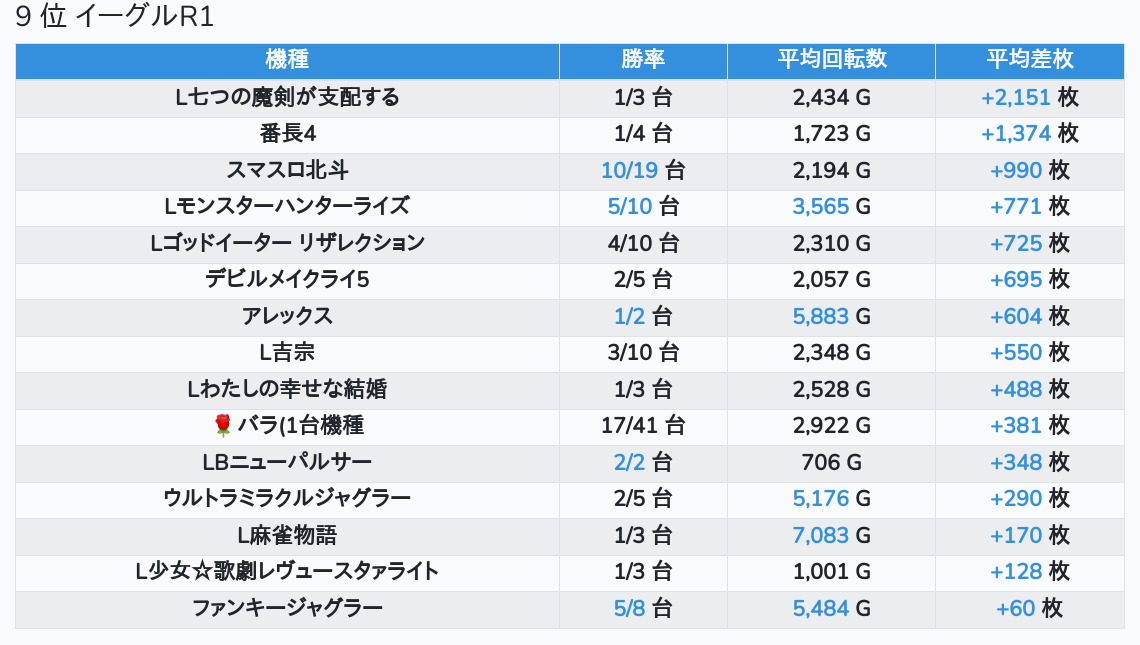This screenshot has height=645, width=1140.
Task: Sort by the 機種 column header
Action: coord(287,61)
